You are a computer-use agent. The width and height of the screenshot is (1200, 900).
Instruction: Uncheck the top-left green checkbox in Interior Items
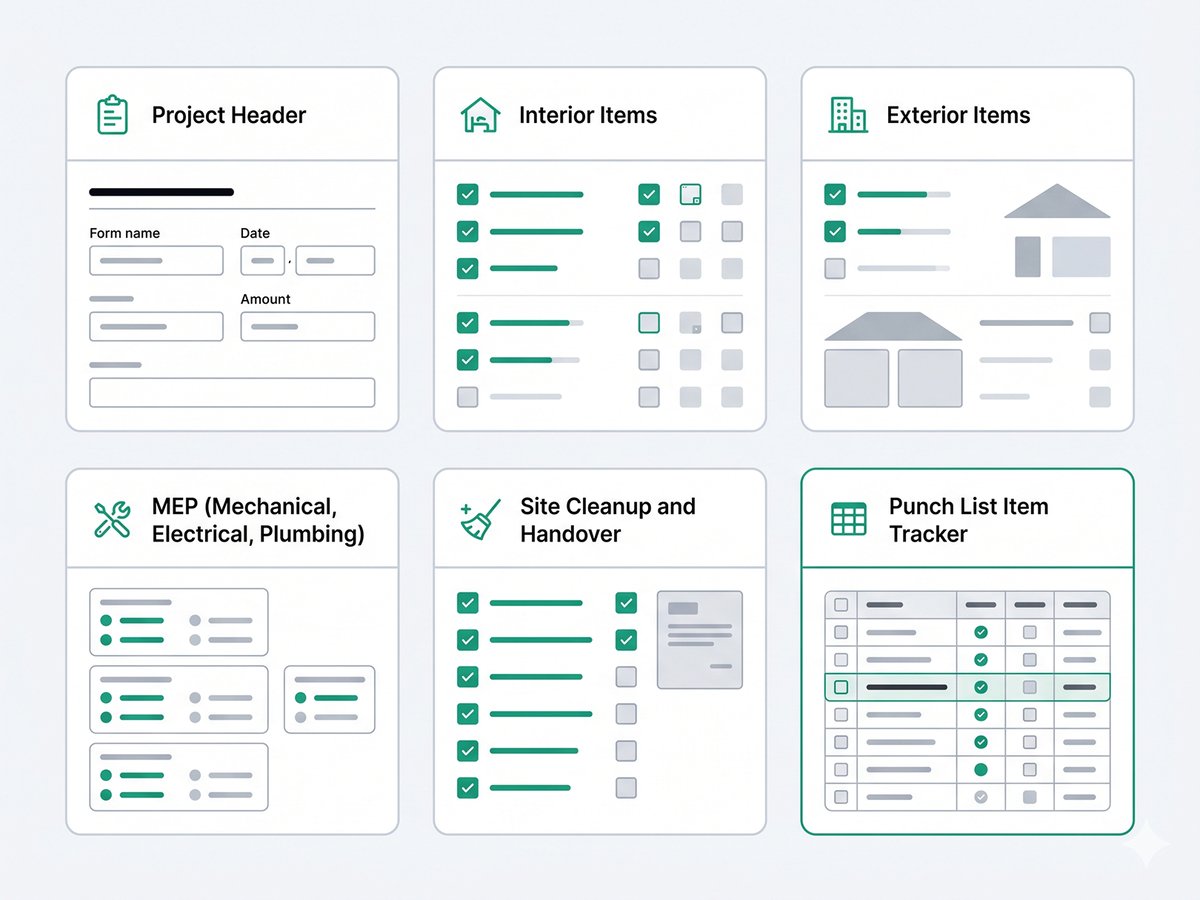click(467, 194)
